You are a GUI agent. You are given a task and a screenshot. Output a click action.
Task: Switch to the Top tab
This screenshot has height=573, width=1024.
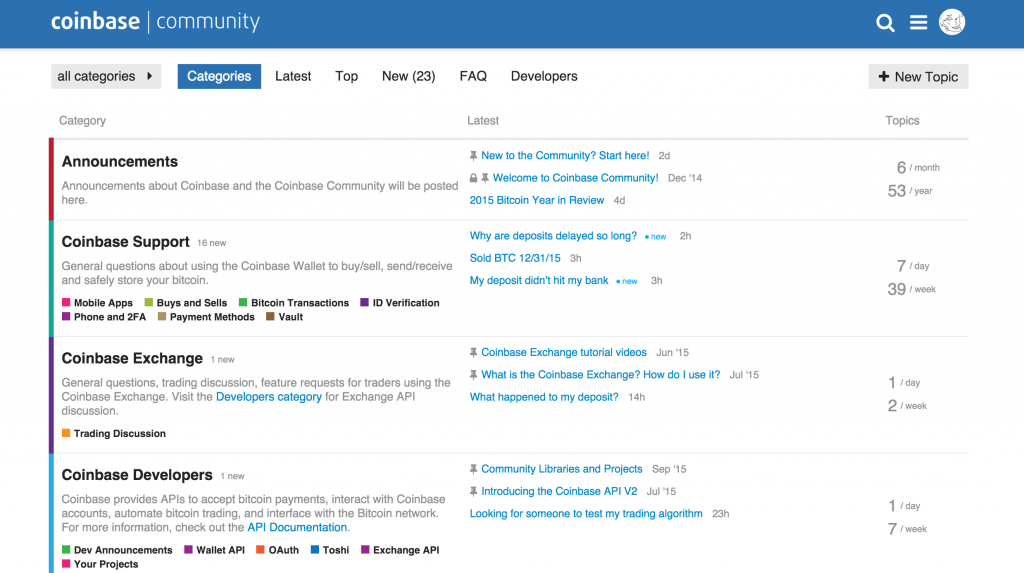[x=346, y=76]
